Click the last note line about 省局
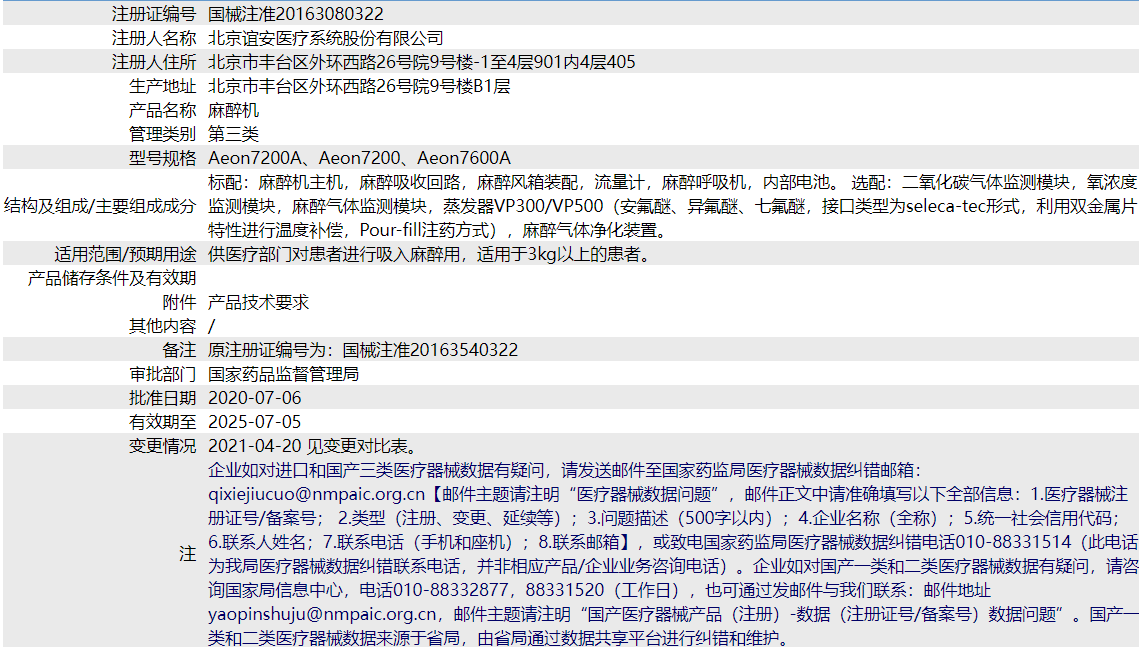Image resolution: width=1139 pixels, height=647 pixels. pyautogui.click(x=498, y=638)
